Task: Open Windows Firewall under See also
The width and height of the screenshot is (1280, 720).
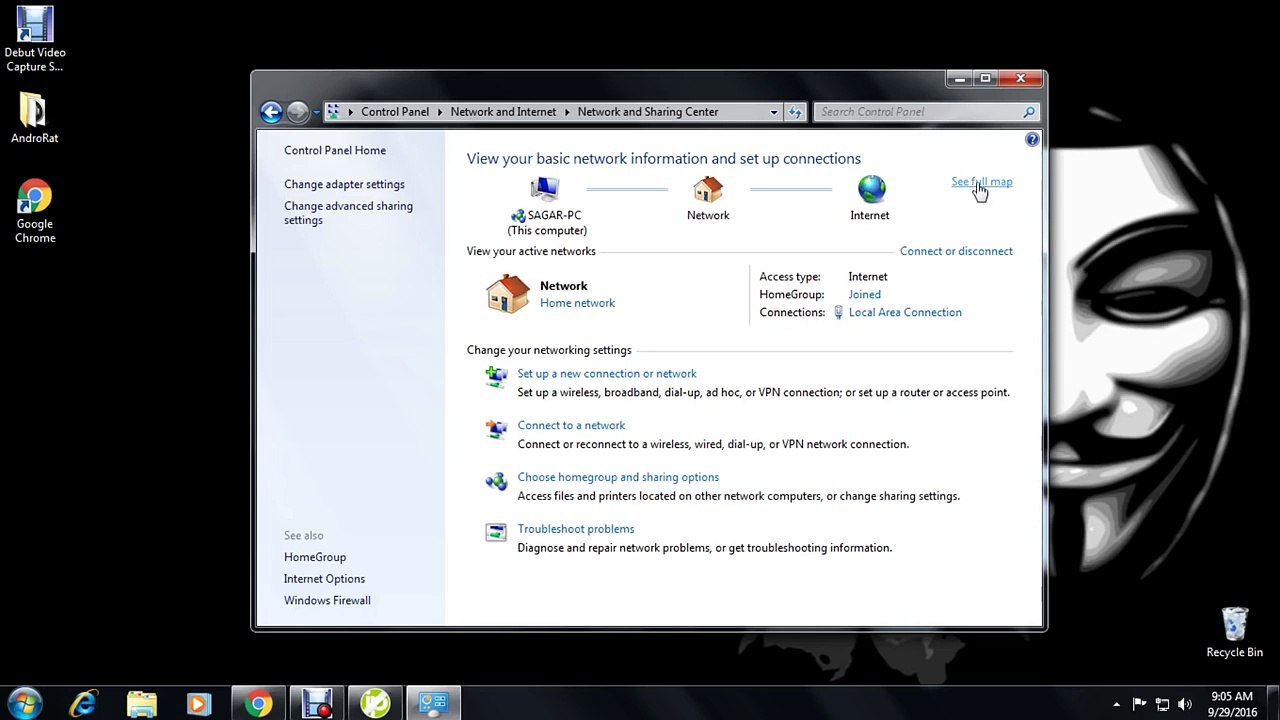Action: tap(327, 601)
